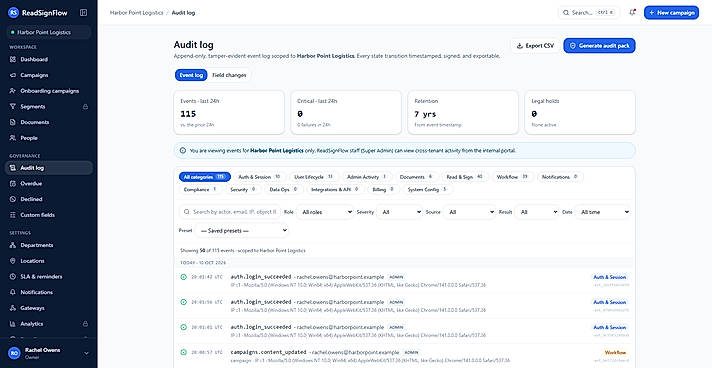The height and width of the screenshot is (368, 712).
Task: Click the lock icon beside Analytics
Action: pyautogui.click(x=85, y=324)
